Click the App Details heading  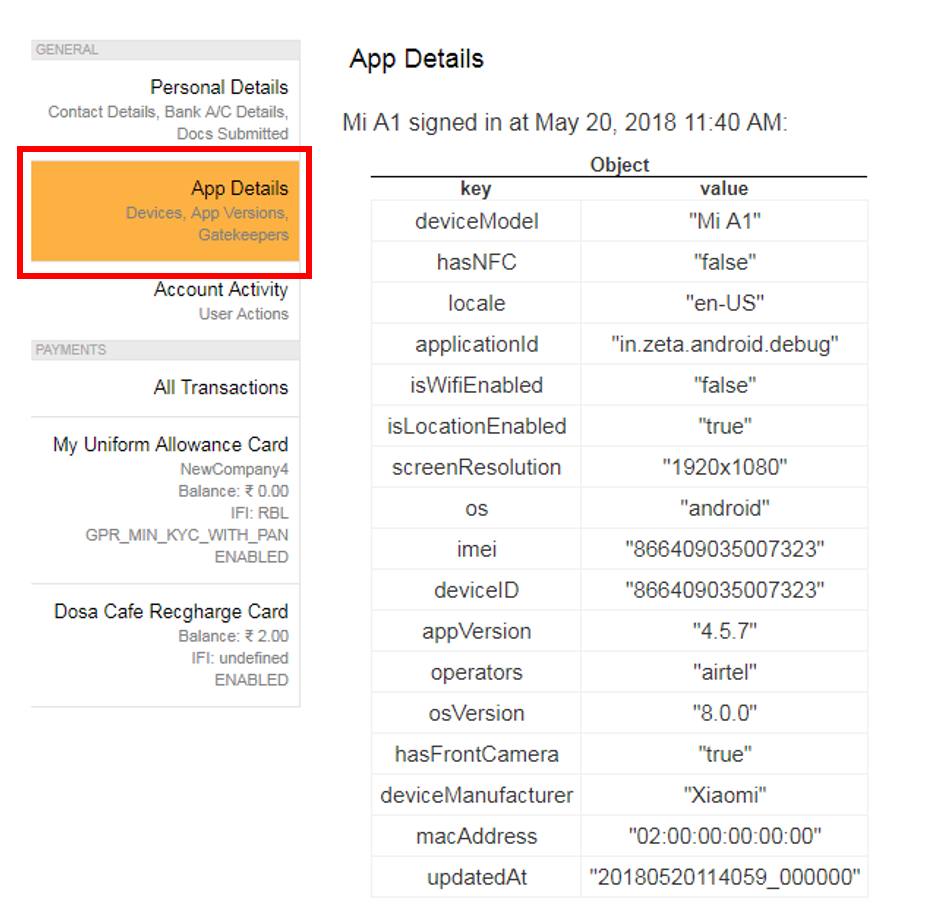pos(416,59)
